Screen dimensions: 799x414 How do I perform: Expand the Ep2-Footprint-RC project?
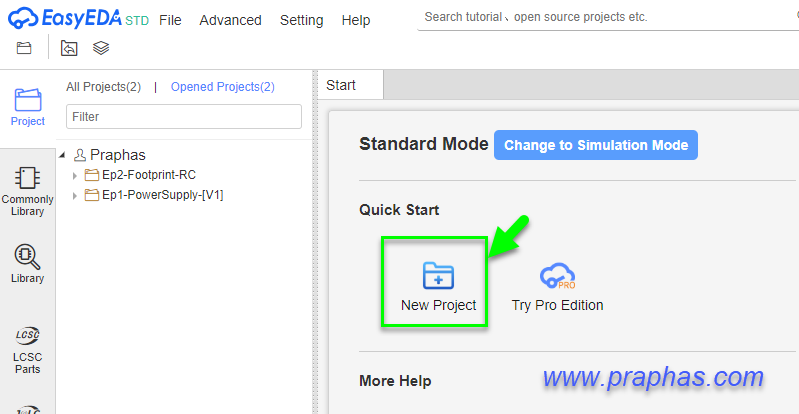[x=75, y=175]
